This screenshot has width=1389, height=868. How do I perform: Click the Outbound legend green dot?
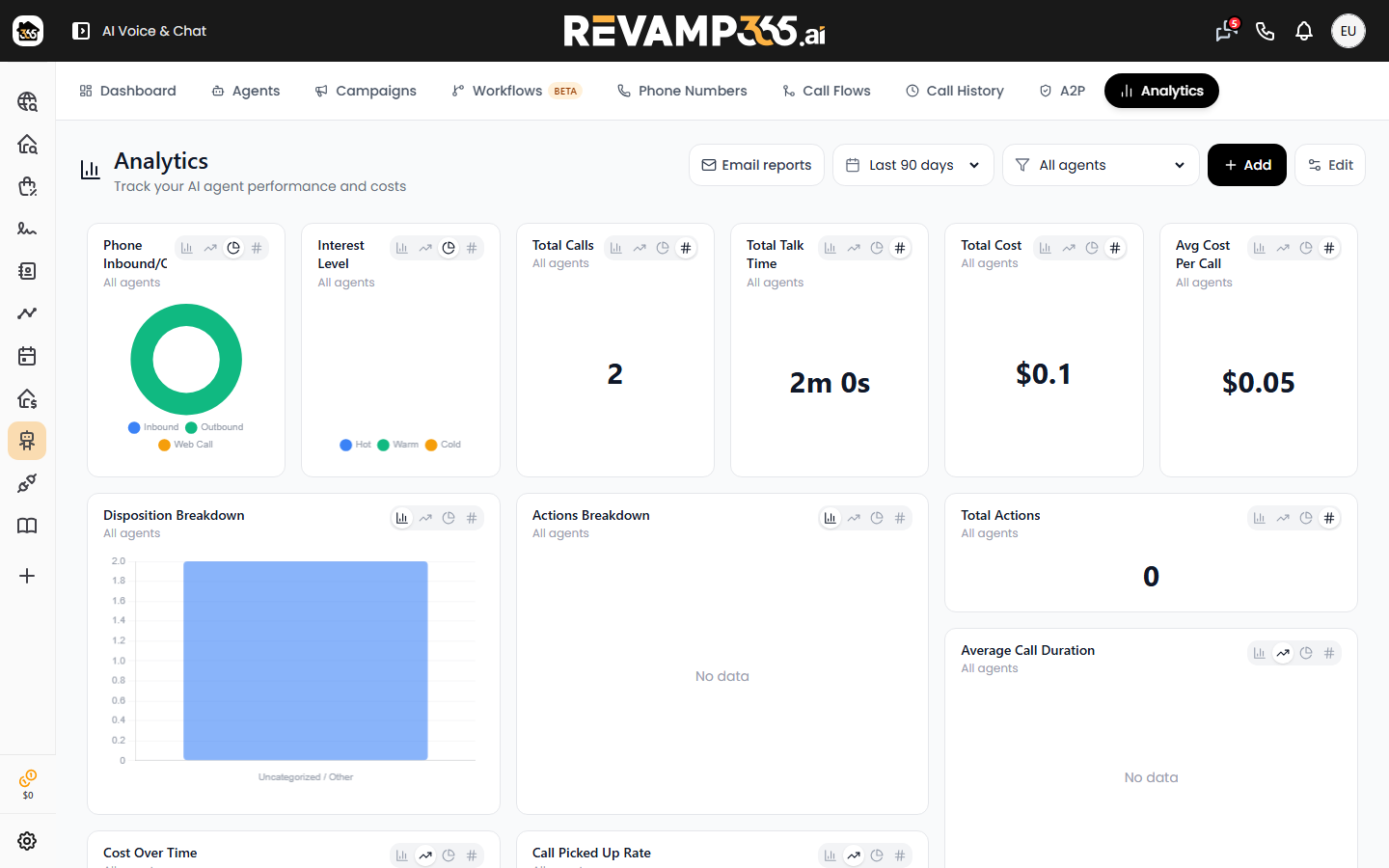click(191, 427)
